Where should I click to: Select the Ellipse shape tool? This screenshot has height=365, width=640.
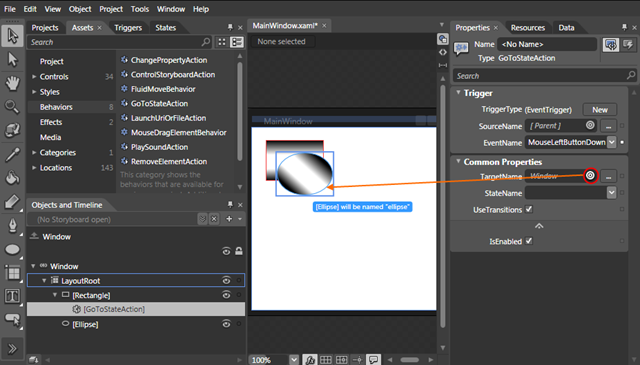12,249
